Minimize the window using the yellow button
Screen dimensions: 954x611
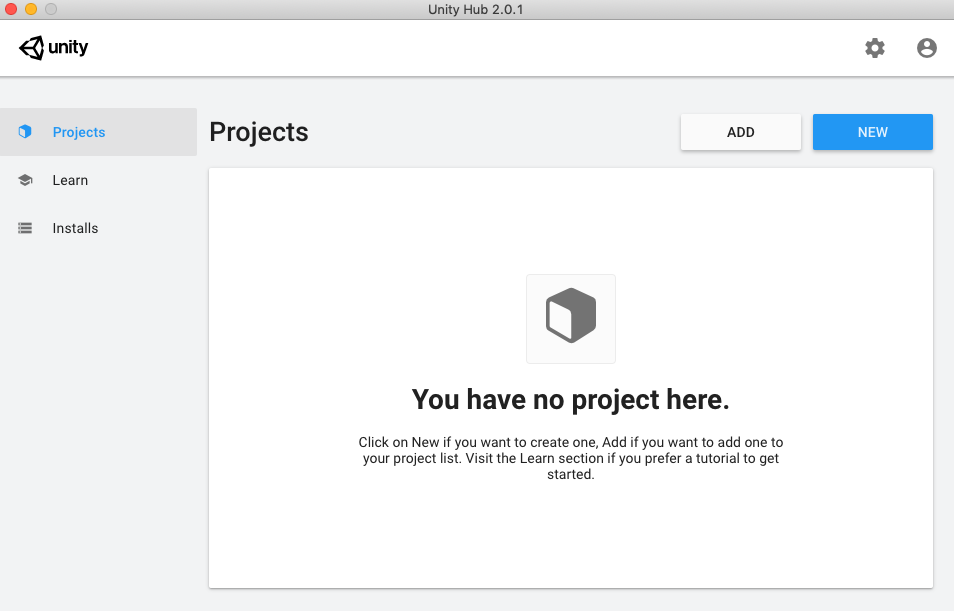tap(31, 9)
